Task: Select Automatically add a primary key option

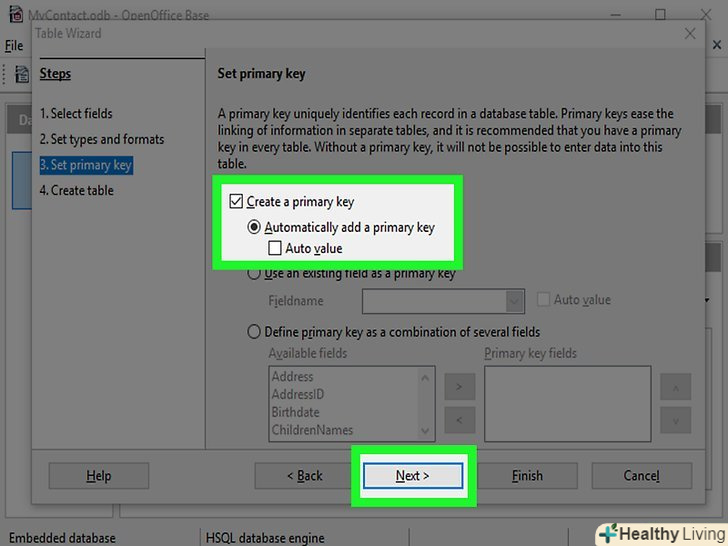Action: [254, 227]
